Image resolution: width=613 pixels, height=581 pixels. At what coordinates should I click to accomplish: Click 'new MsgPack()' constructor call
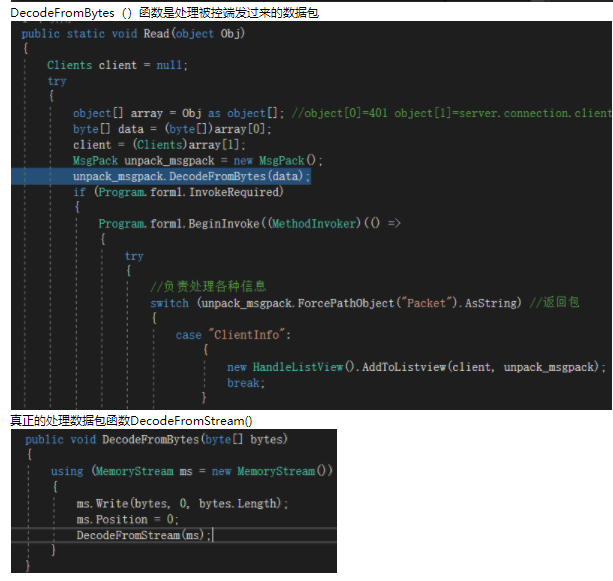tap(285, 160)
